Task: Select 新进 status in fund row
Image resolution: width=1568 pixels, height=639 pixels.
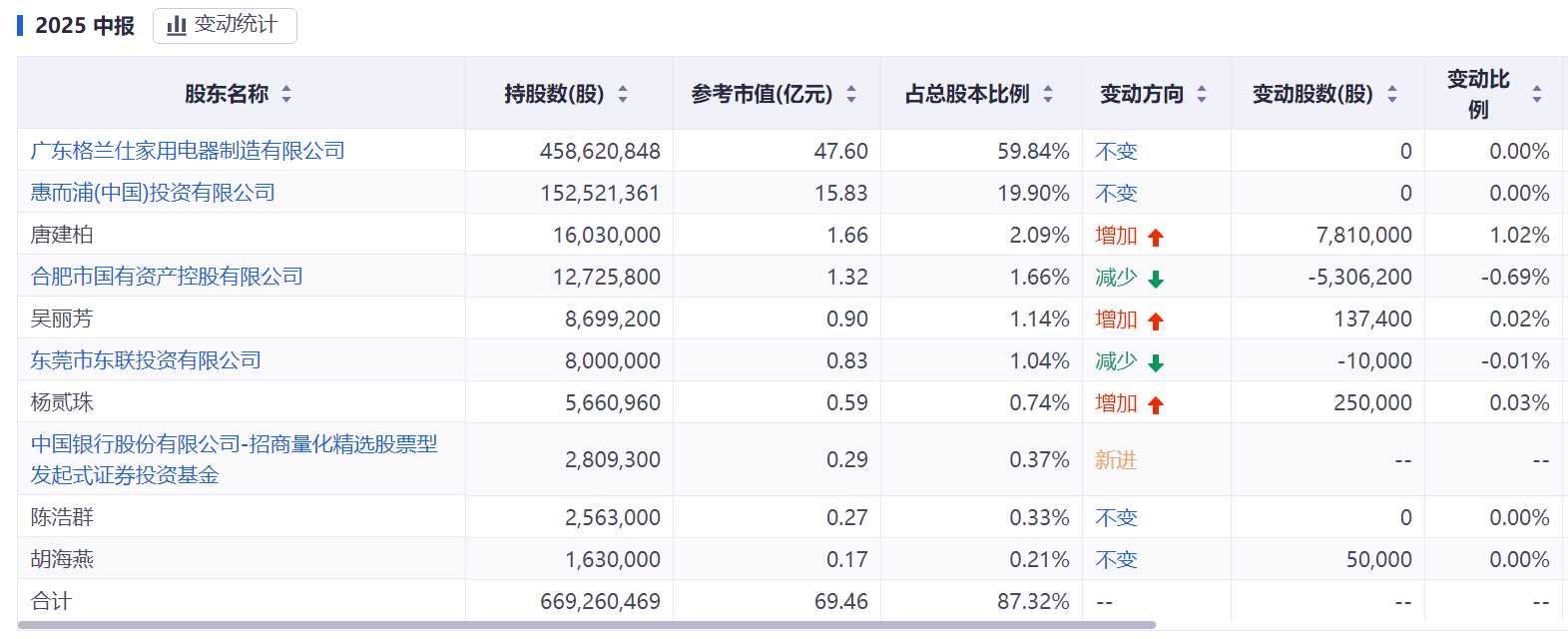Action: pos(1116,460)
